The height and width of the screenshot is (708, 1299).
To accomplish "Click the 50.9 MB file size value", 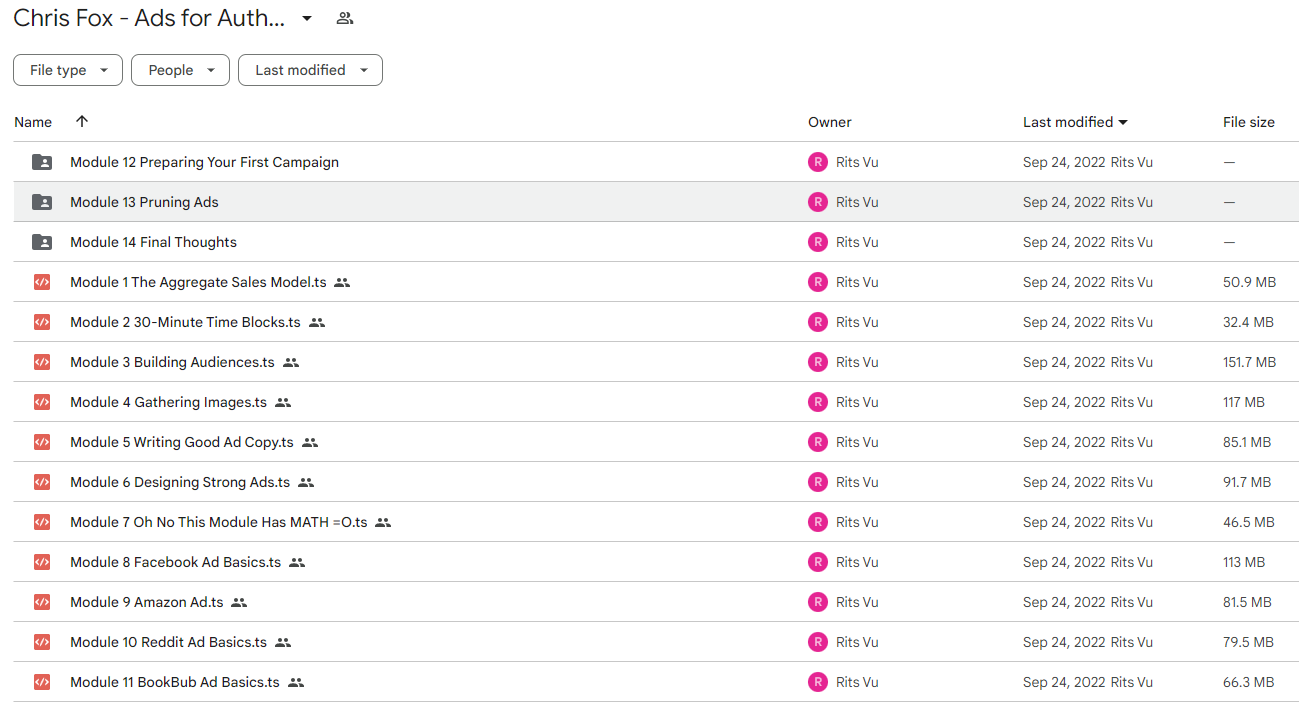I will [1249, 282].
